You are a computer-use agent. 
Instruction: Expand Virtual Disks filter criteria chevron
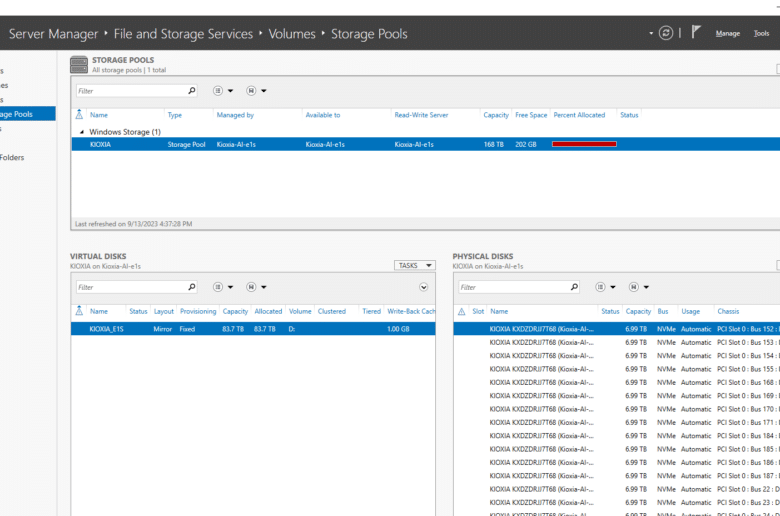(x=423, y=287)
